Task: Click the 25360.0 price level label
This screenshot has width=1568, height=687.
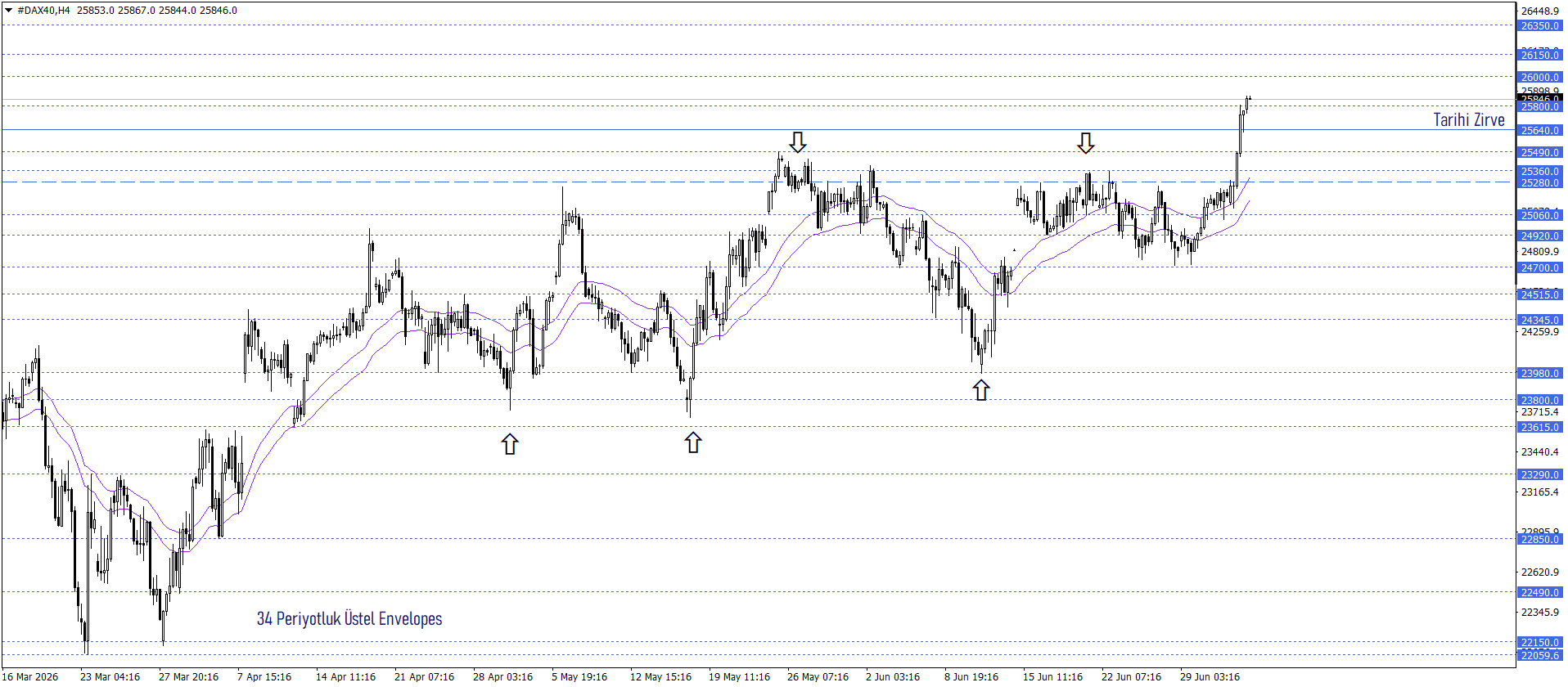Action: coord(1540,172)
